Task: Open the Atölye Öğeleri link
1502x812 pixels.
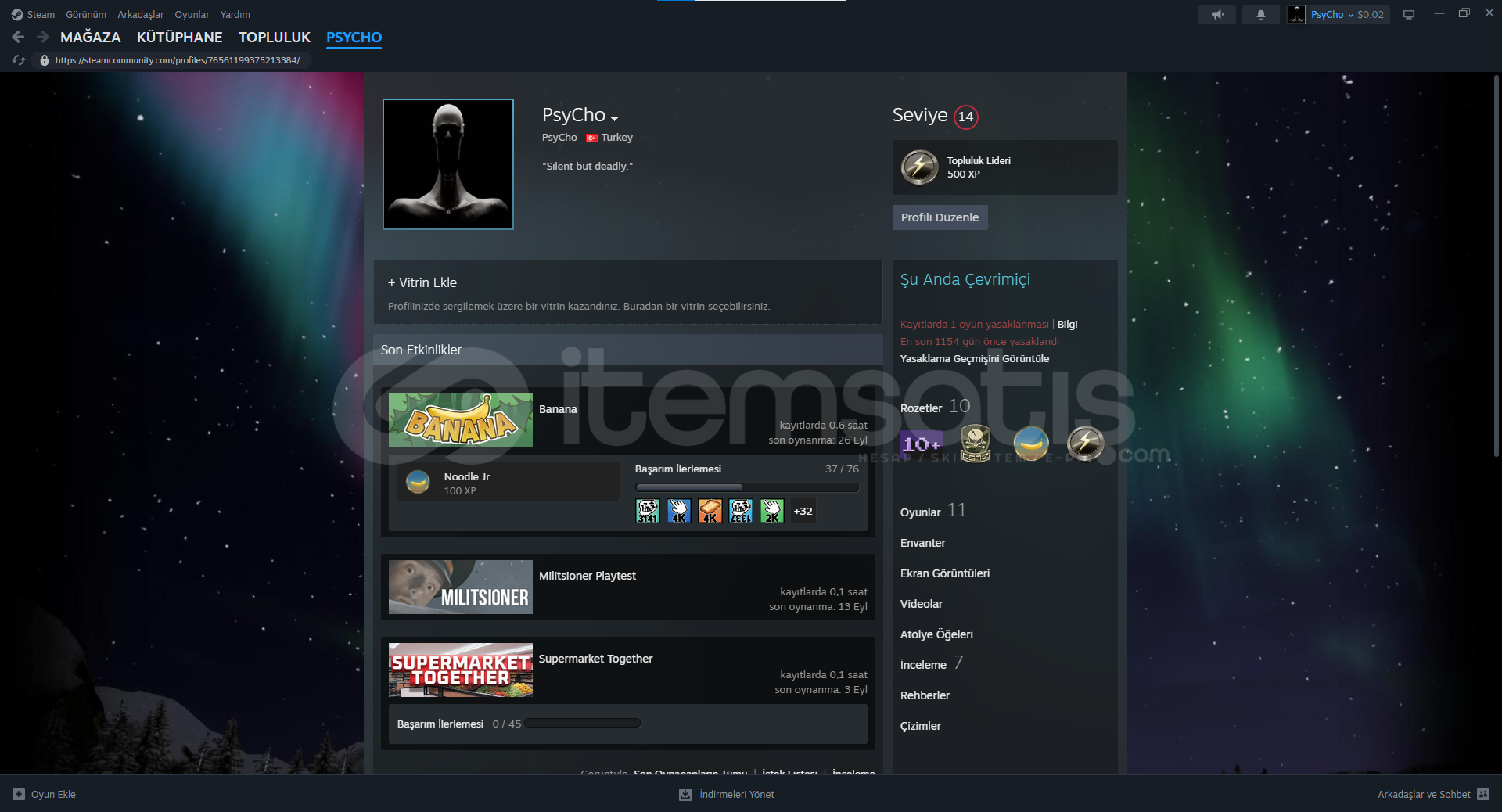Action: [937, 634]
